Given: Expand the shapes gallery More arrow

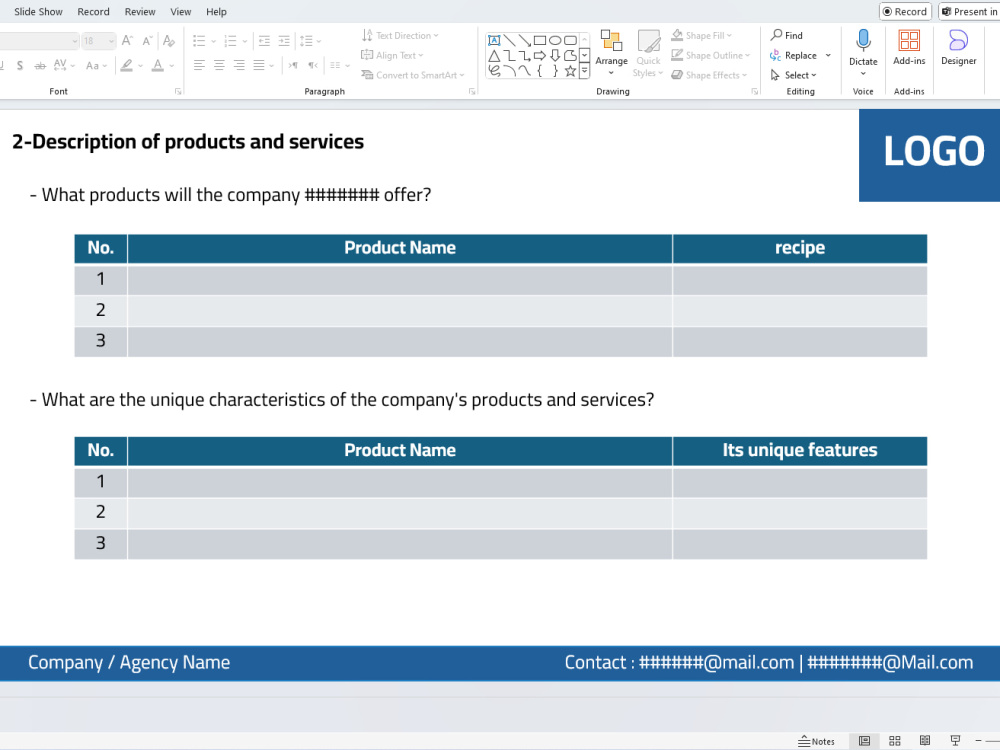Looking at the screenshot, I should pos(584,71).
